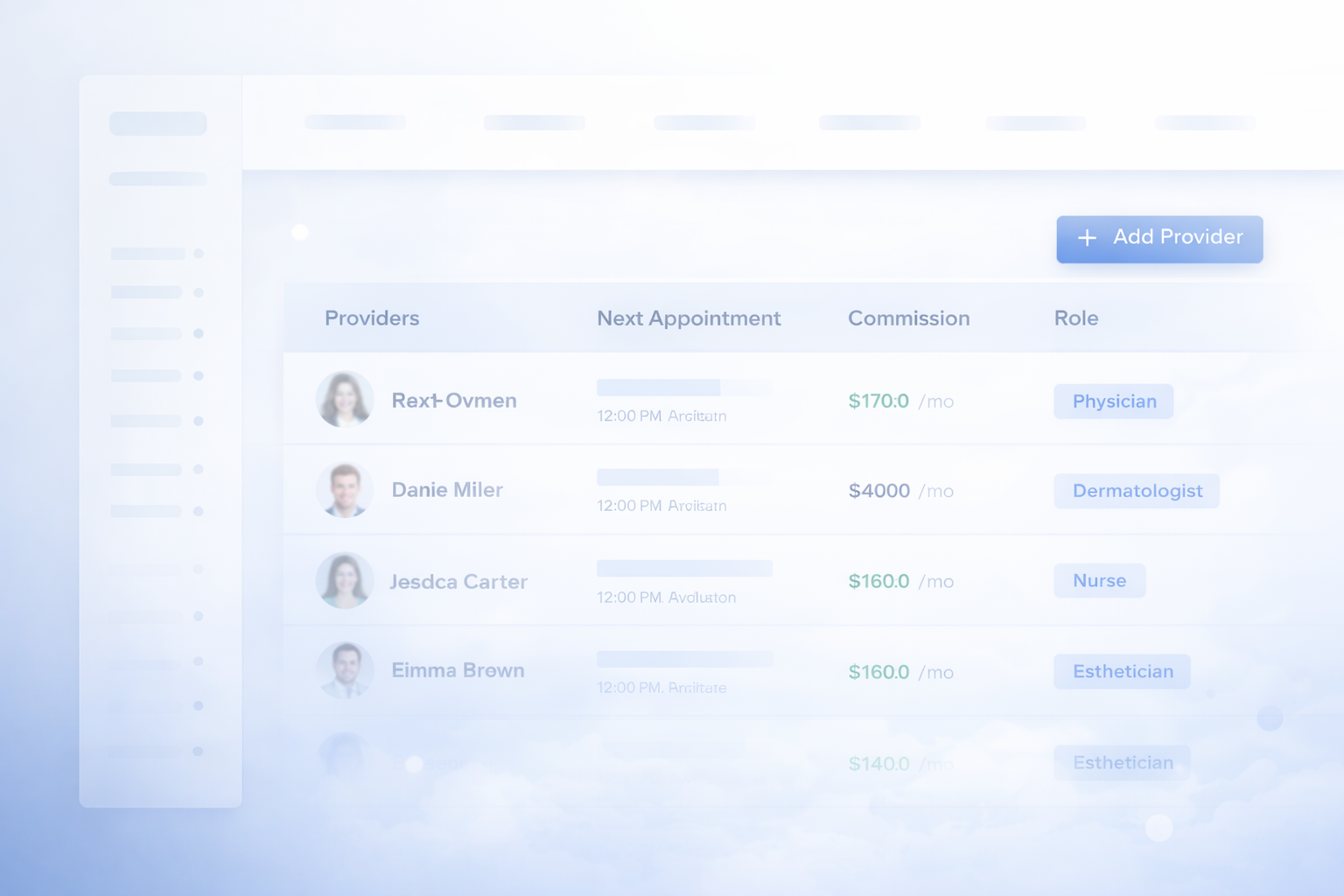Viewport: 1344px width, 896px height.
Task: Open Jesdca Carter's avatar image
Action: pos(345,580)
